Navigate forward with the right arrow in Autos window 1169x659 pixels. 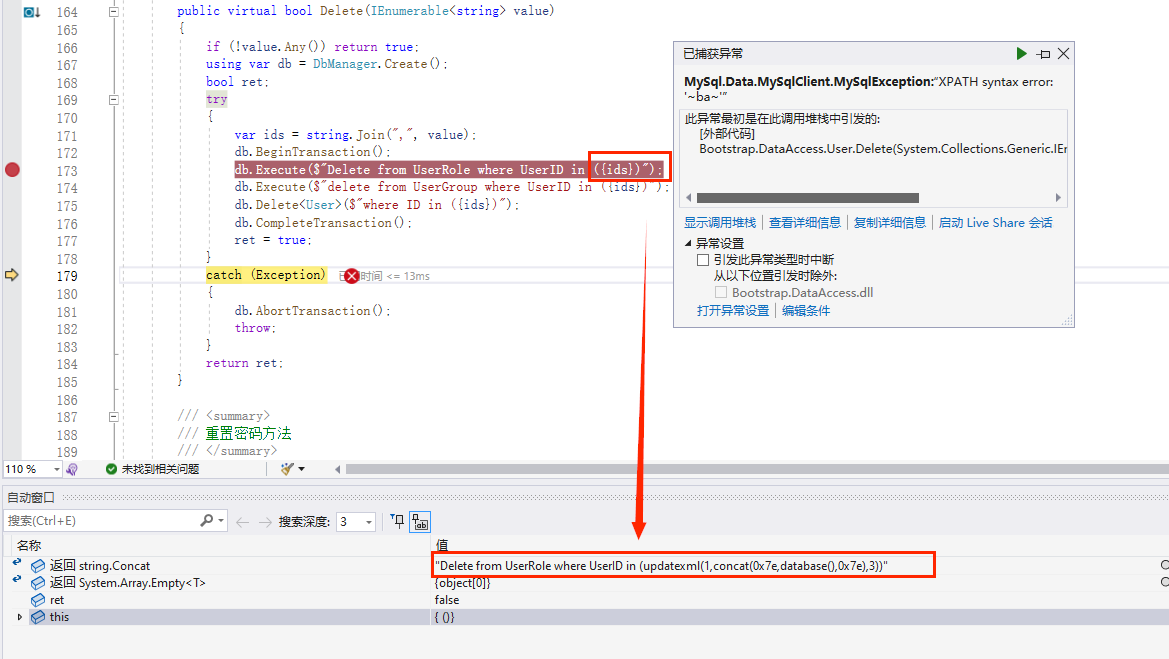point(265,522)
